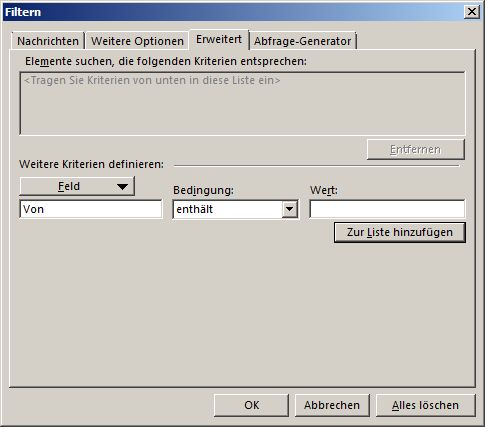Open the Feld selection button
The image size is (485, 427).
77,186
